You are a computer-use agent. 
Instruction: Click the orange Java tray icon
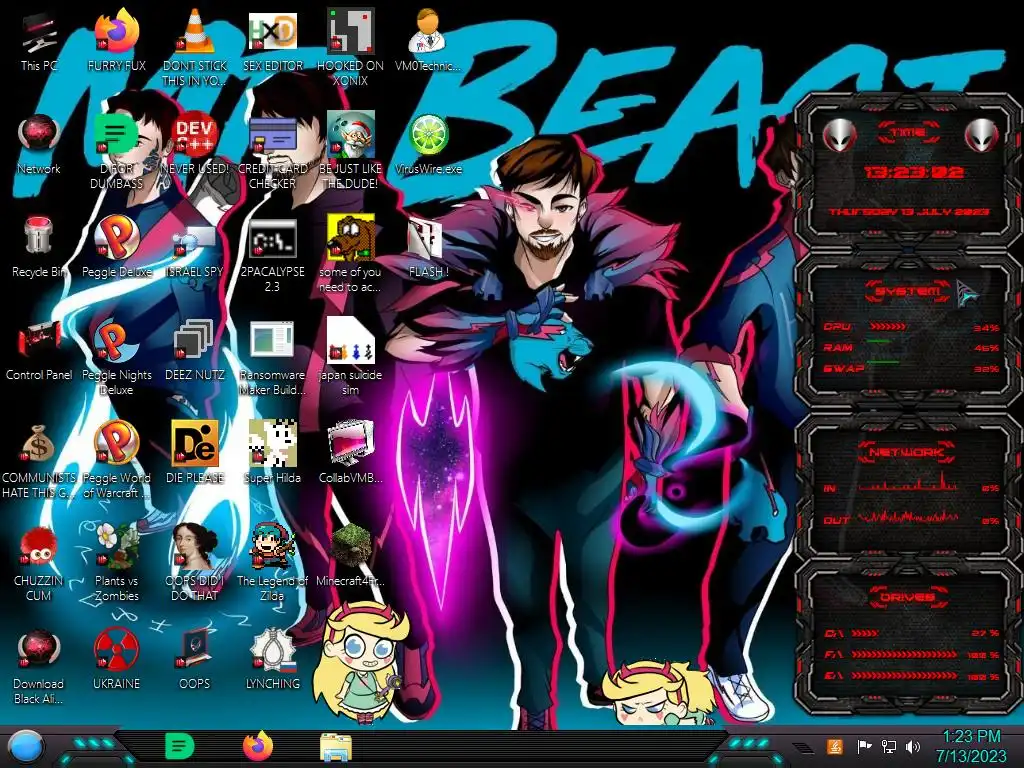point(835,746)
